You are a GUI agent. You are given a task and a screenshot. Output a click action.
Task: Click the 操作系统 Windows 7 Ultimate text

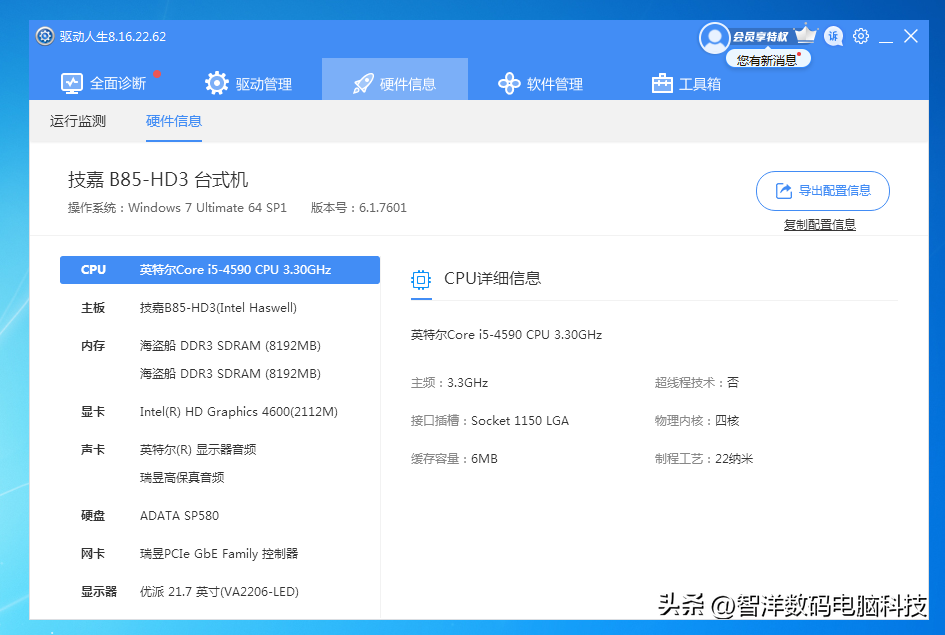point(177,208)
